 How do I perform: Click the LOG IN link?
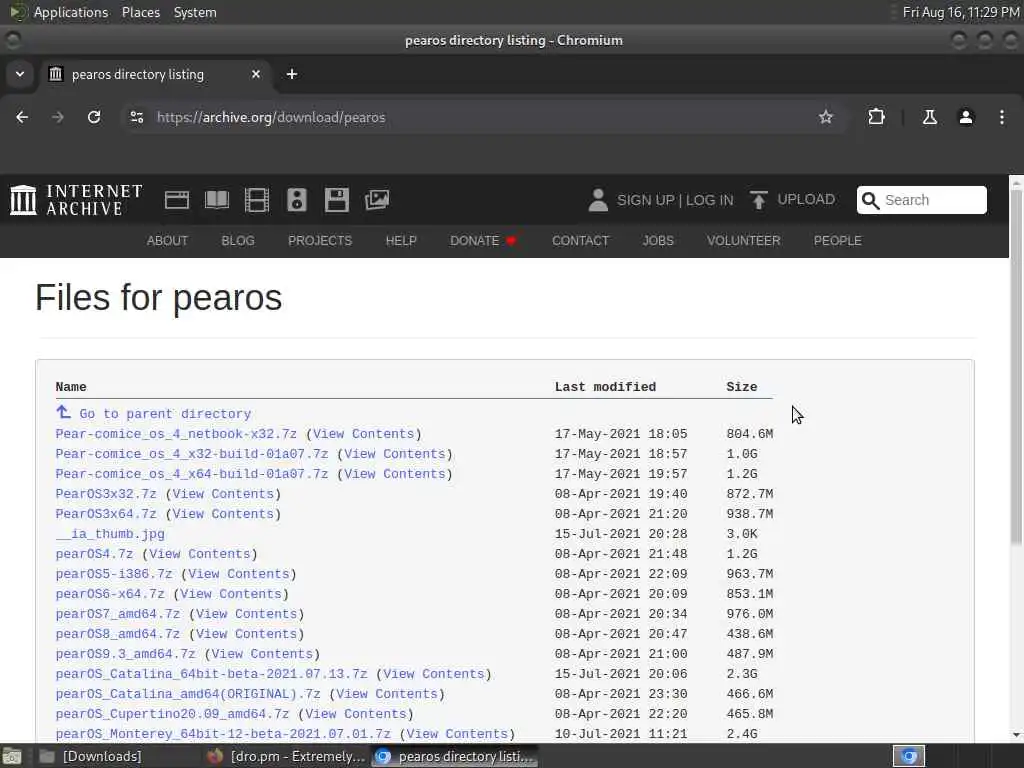point(709,200)
